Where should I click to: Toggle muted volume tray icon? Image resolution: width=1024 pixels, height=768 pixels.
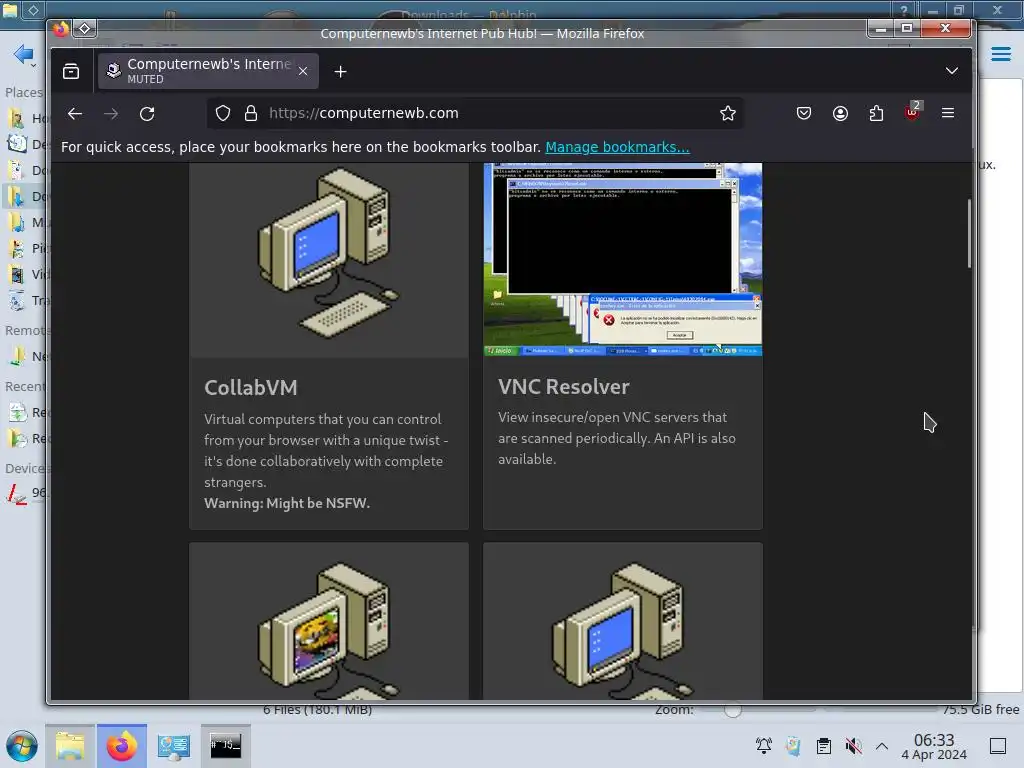pyautogui.click(x=854, y=746)
